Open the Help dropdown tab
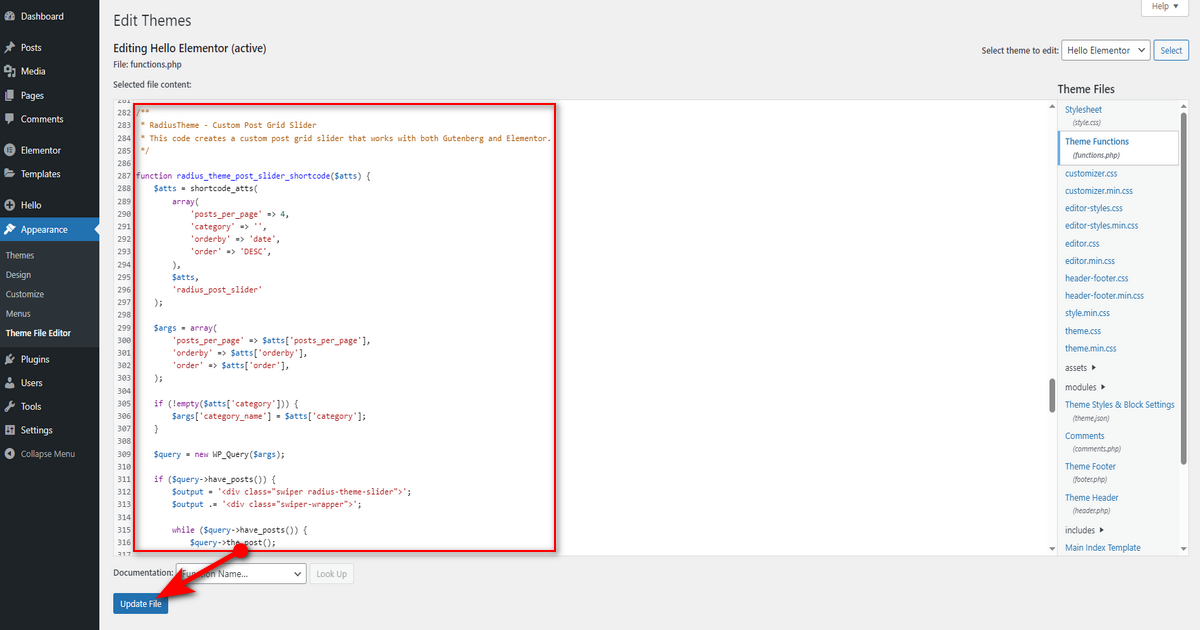 pyautogui.click(x=1165, y=7)
